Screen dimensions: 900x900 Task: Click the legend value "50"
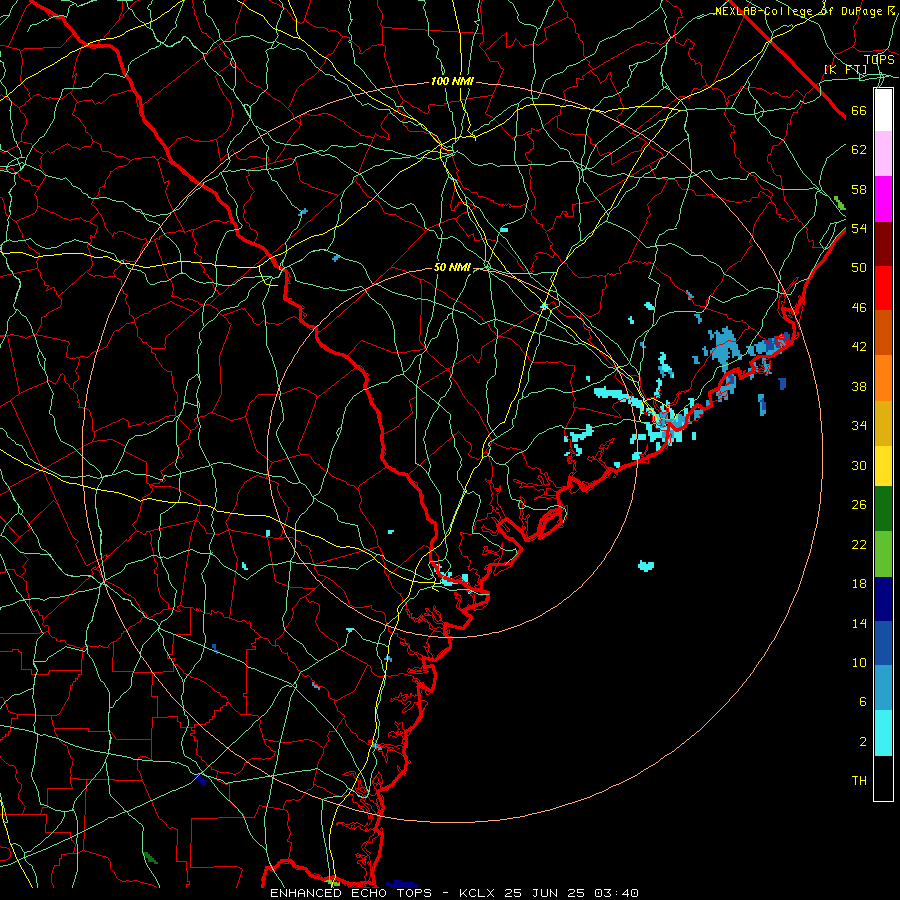pos(859,268)
